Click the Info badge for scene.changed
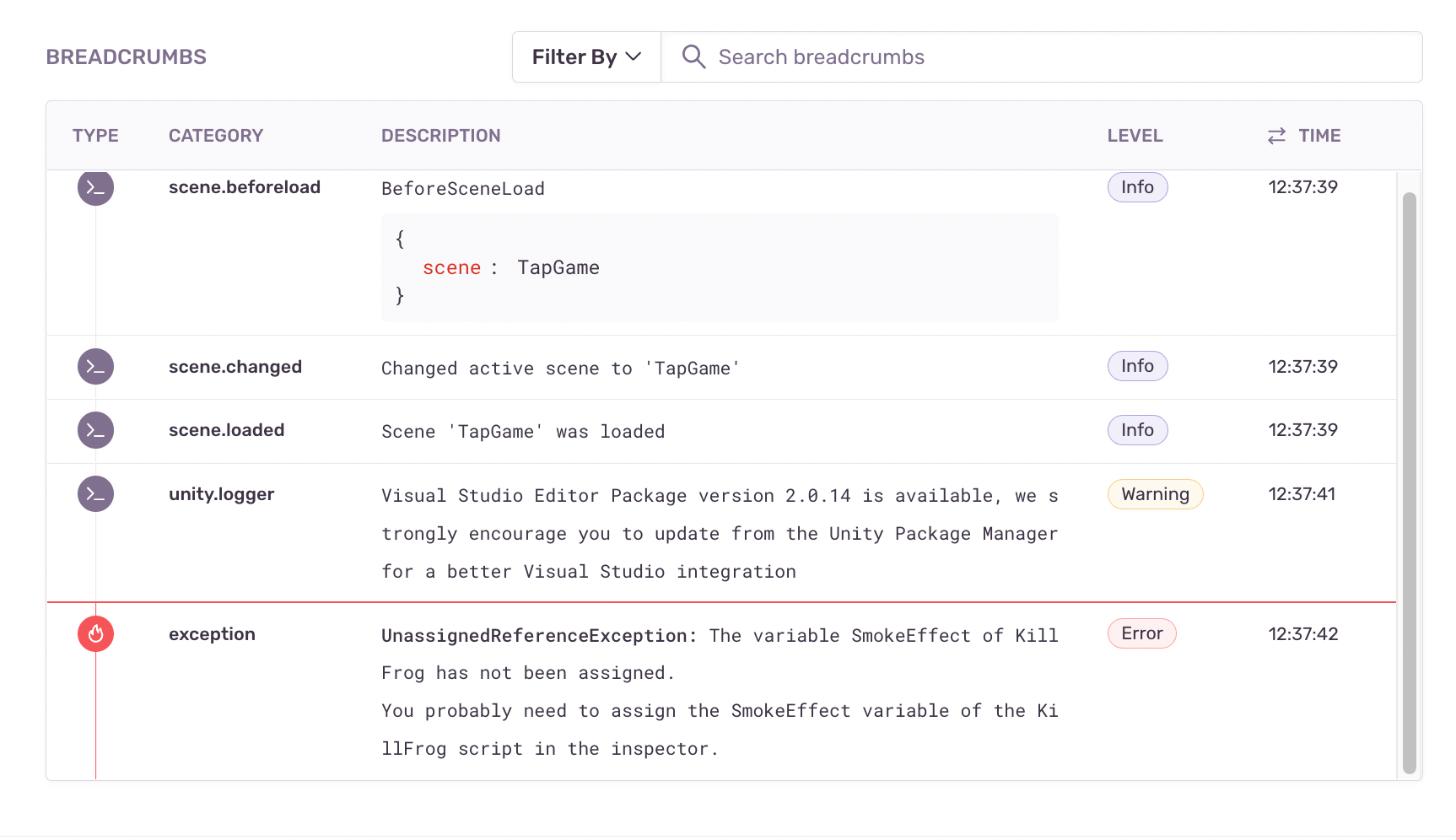 1137,366
